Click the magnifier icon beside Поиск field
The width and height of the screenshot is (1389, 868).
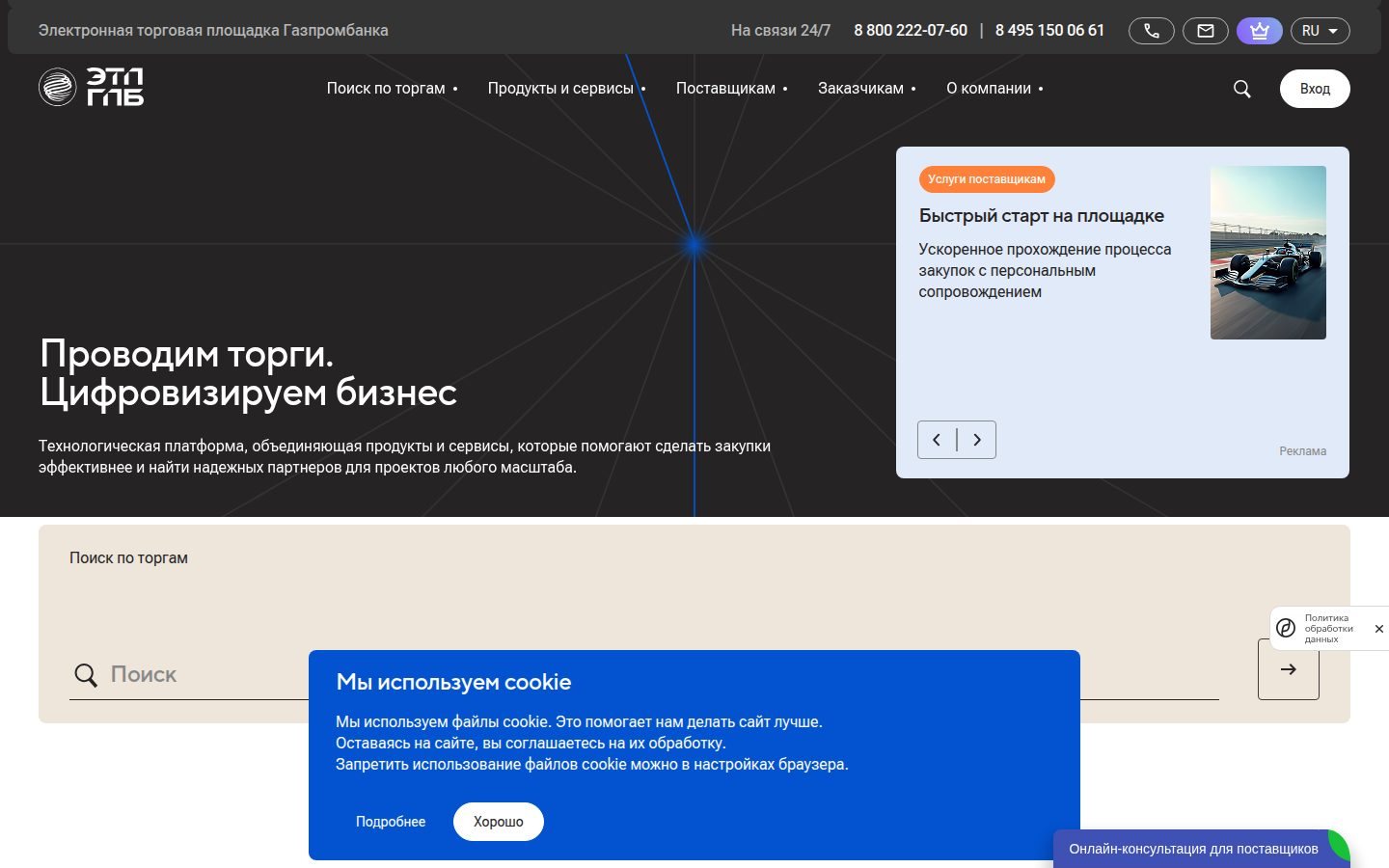pos(86,675)
